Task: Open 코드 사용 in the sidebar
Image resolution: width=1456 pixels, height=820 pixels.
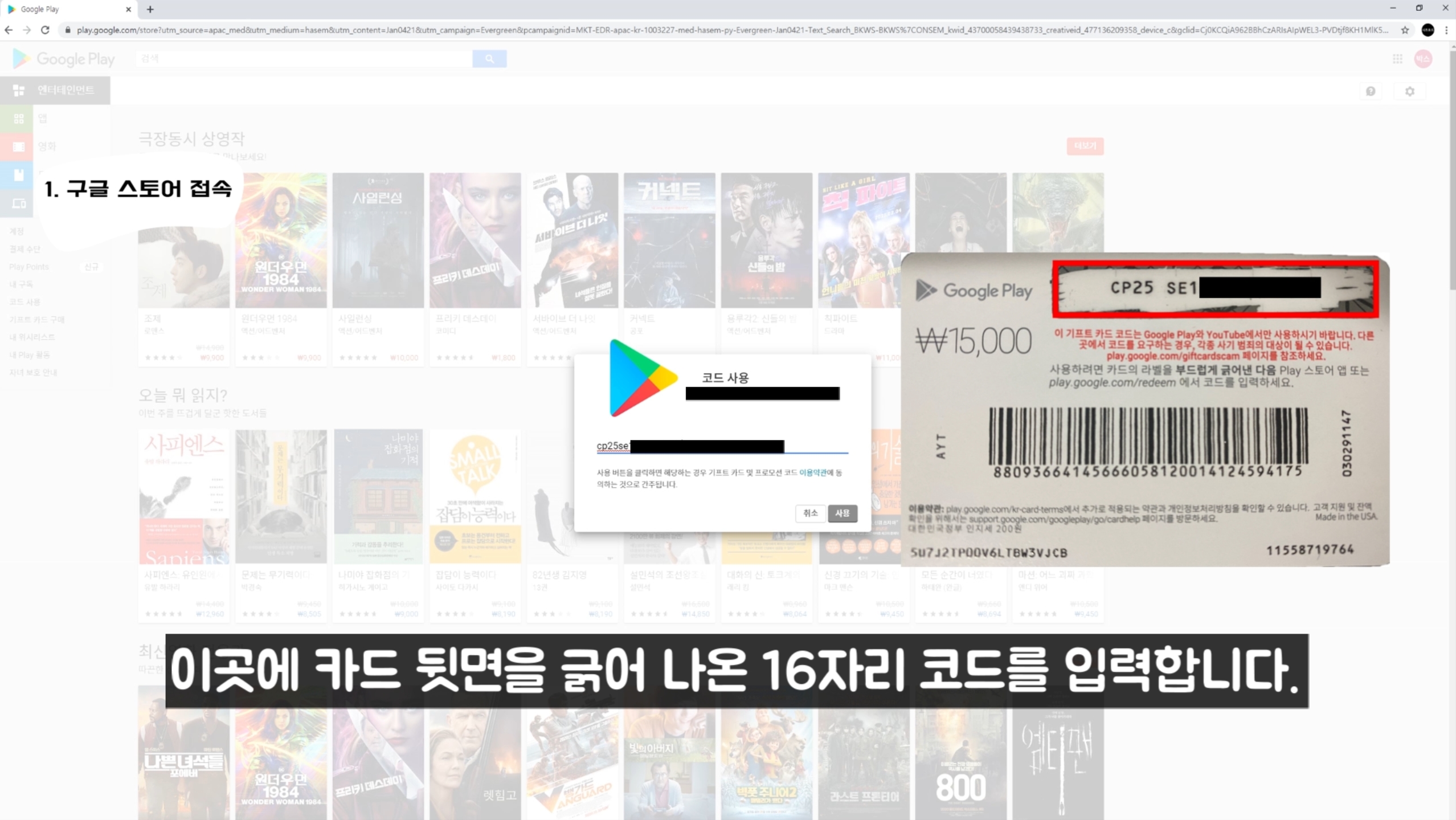Action: pyautogui.click(x=24, y=301)
